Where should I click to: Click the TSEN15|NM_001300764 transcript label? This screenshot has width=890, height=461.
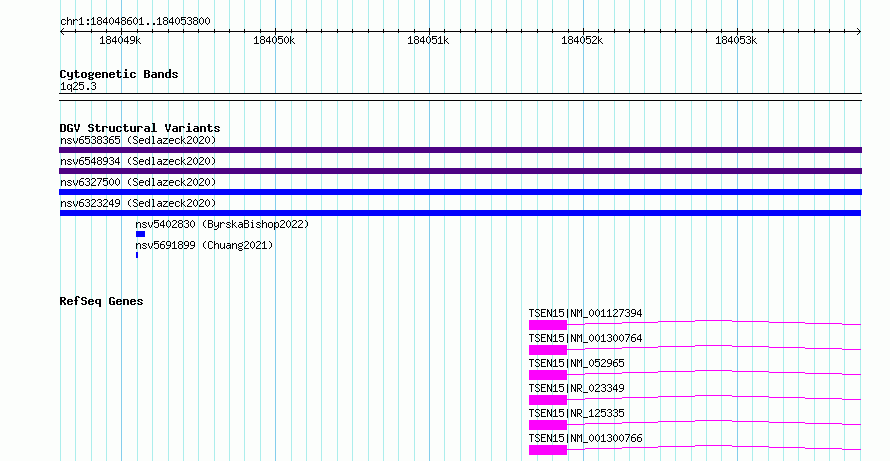(585, 338)
